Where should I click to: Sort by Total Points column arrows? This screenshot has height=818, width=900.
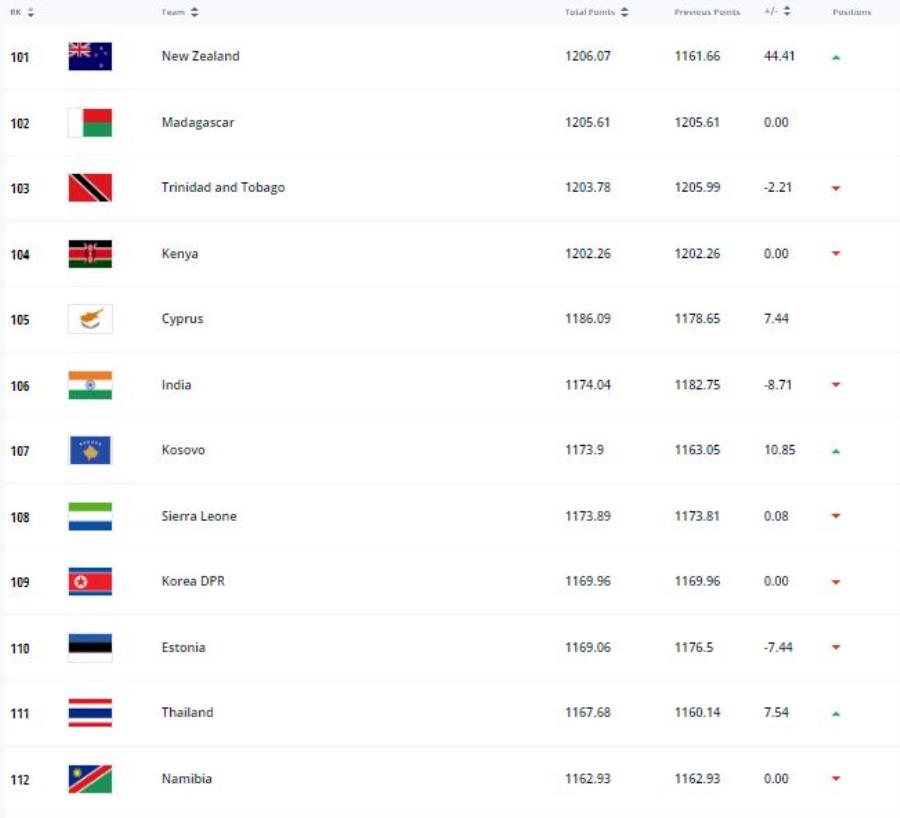[x=624, y=12]
